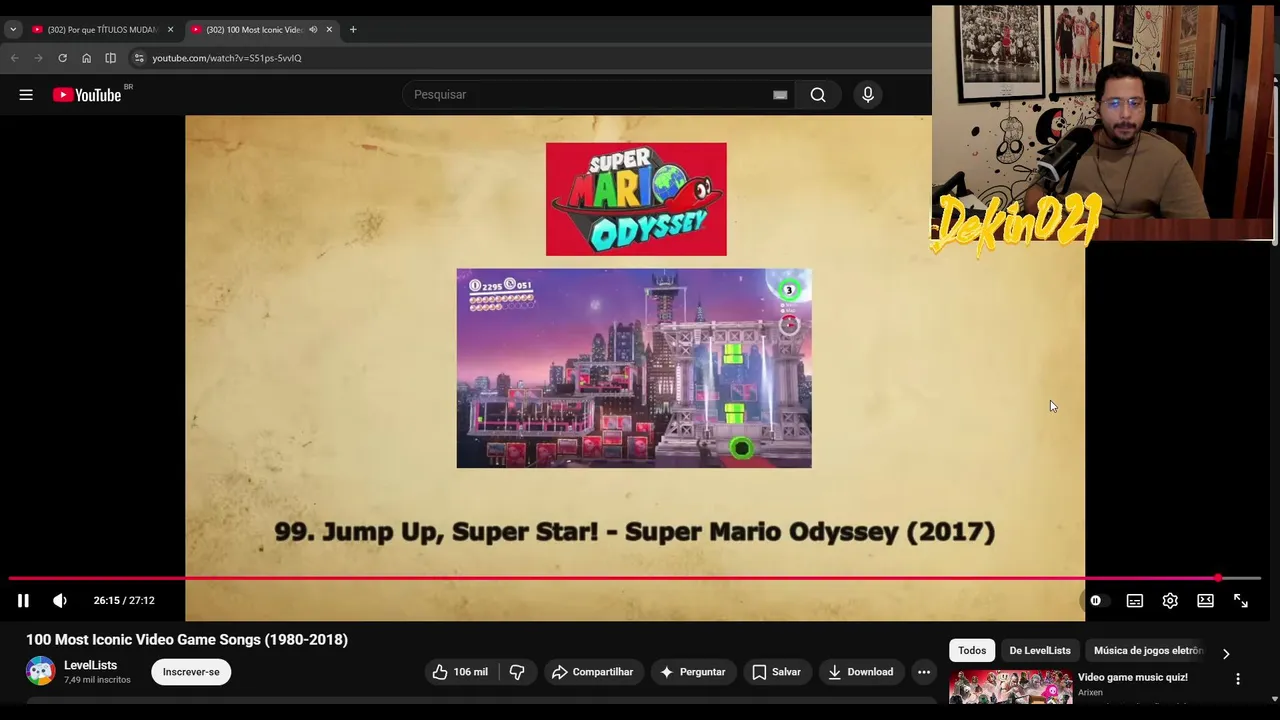The image size is (1280, 720).
Task: Go back in browser history
Action: [x=15, y=58]
